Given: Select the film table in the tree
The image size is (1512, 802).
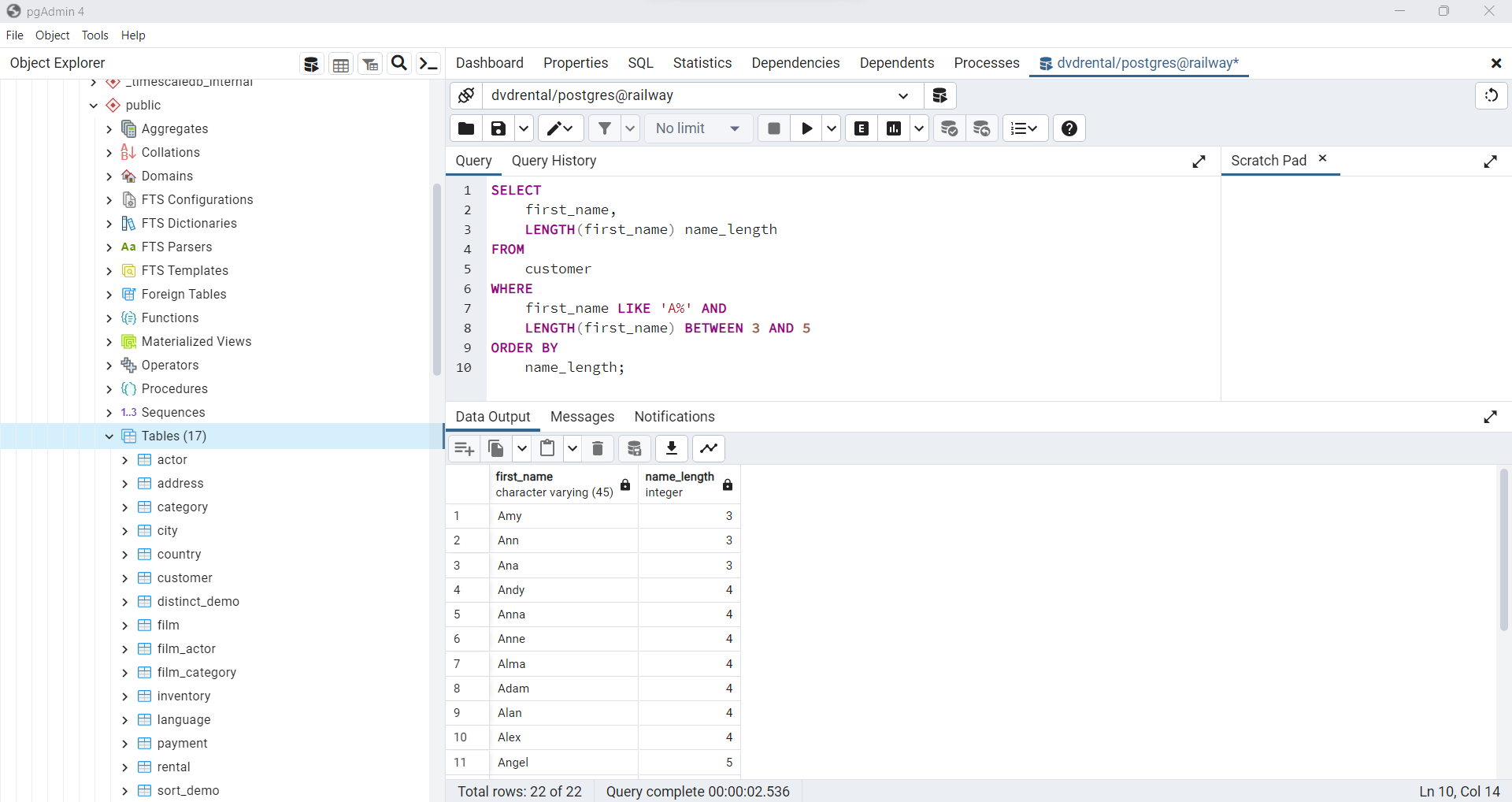Looking at the screenshot, I should click(x=169, y=626).
